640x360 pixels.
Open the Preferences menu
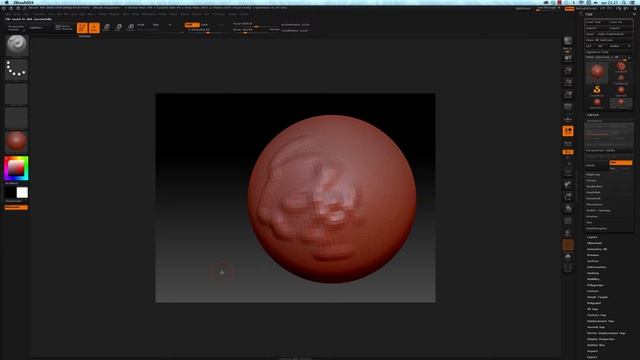coord(149,14)
